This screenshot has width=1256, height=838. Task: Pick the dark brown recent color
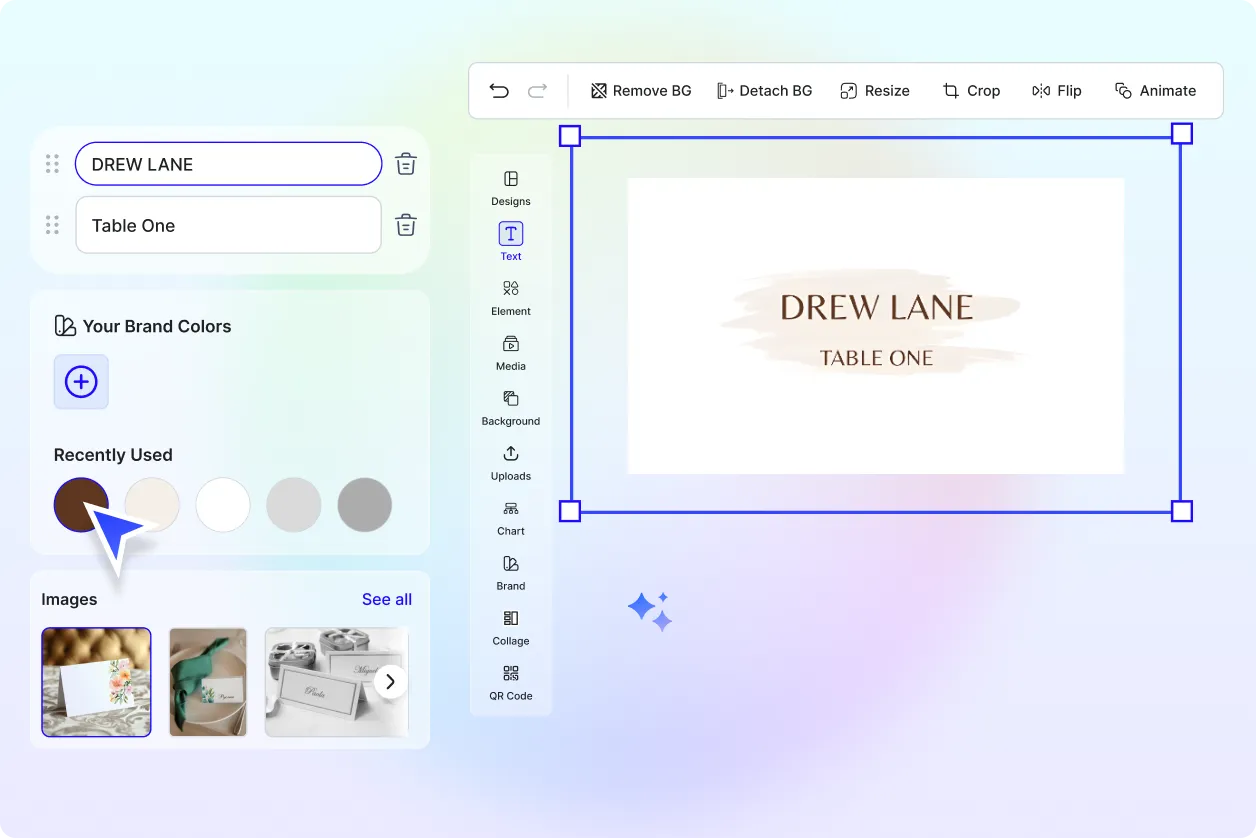click(81, 504)
